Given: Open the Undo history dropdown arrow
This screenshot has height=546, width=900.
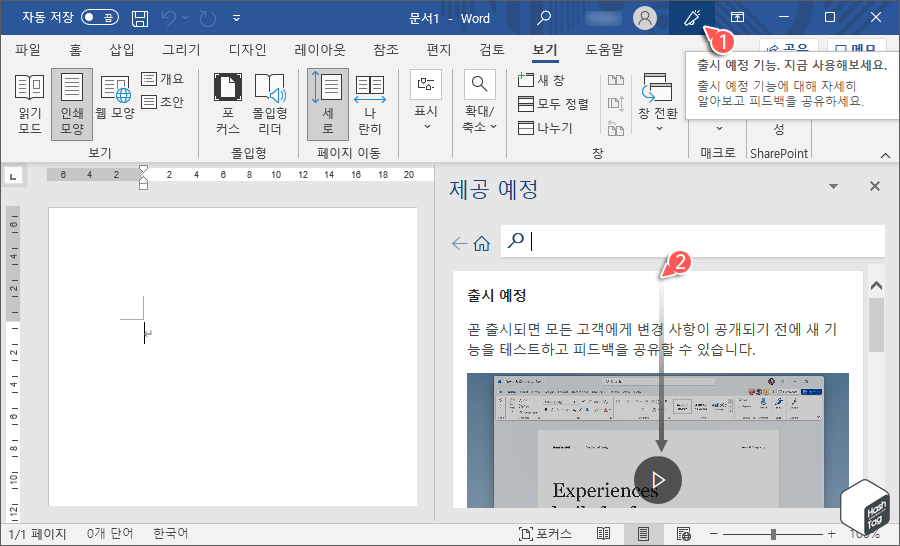Looking at the screenshot, I should coord(185,18).
